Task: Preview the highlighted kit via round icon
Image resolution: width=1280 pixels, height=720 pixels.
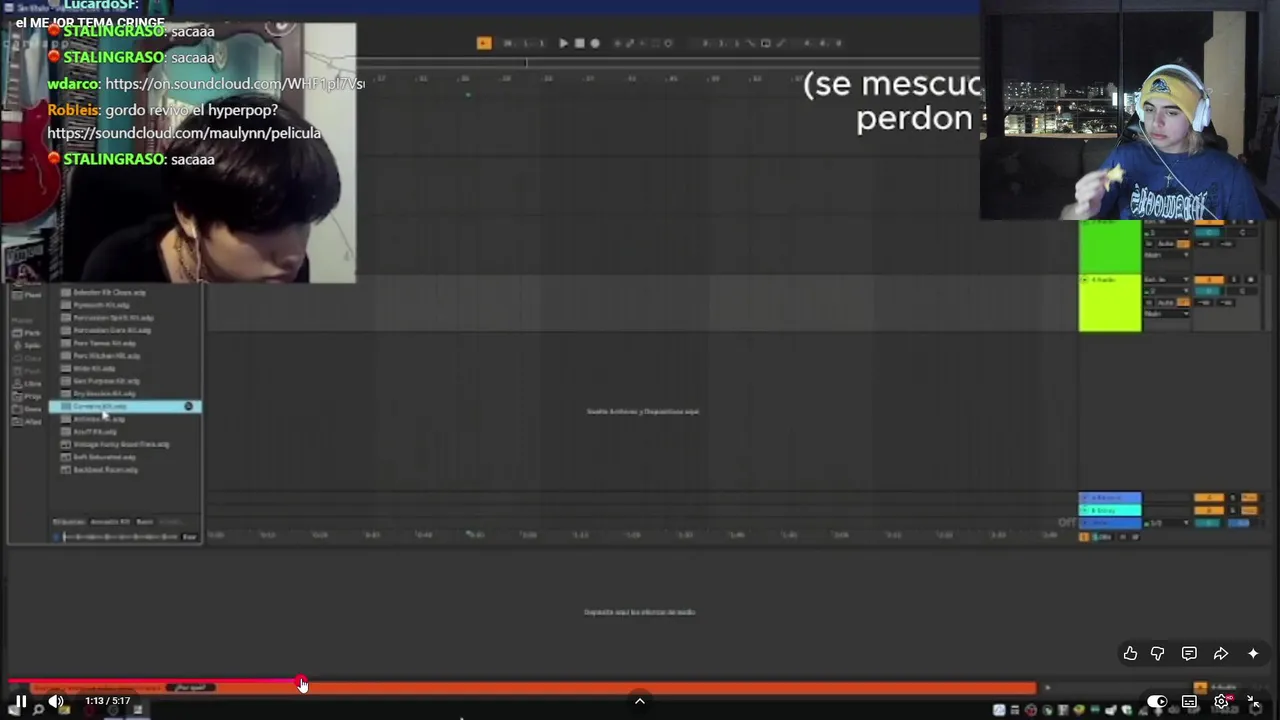Action: tap(188, 406)
